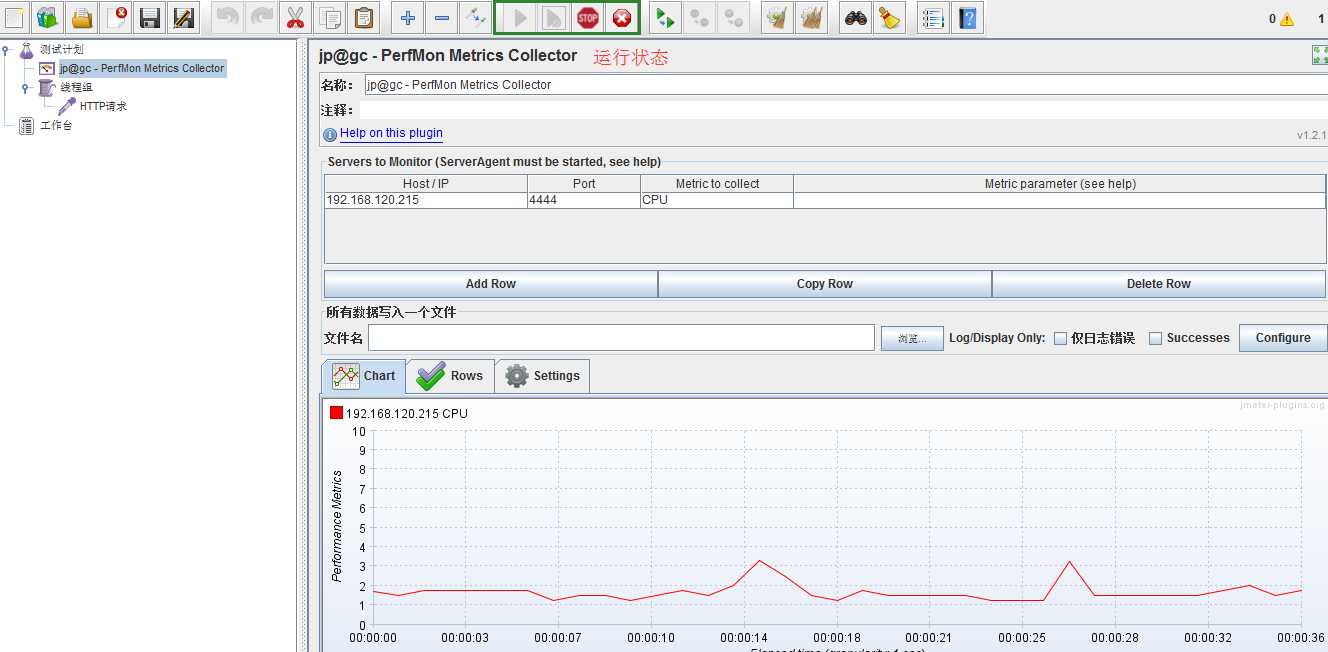Open the function helper dialog
Image resolution: width=1328 pixels, height=652 pixels.
click(933, 17)
